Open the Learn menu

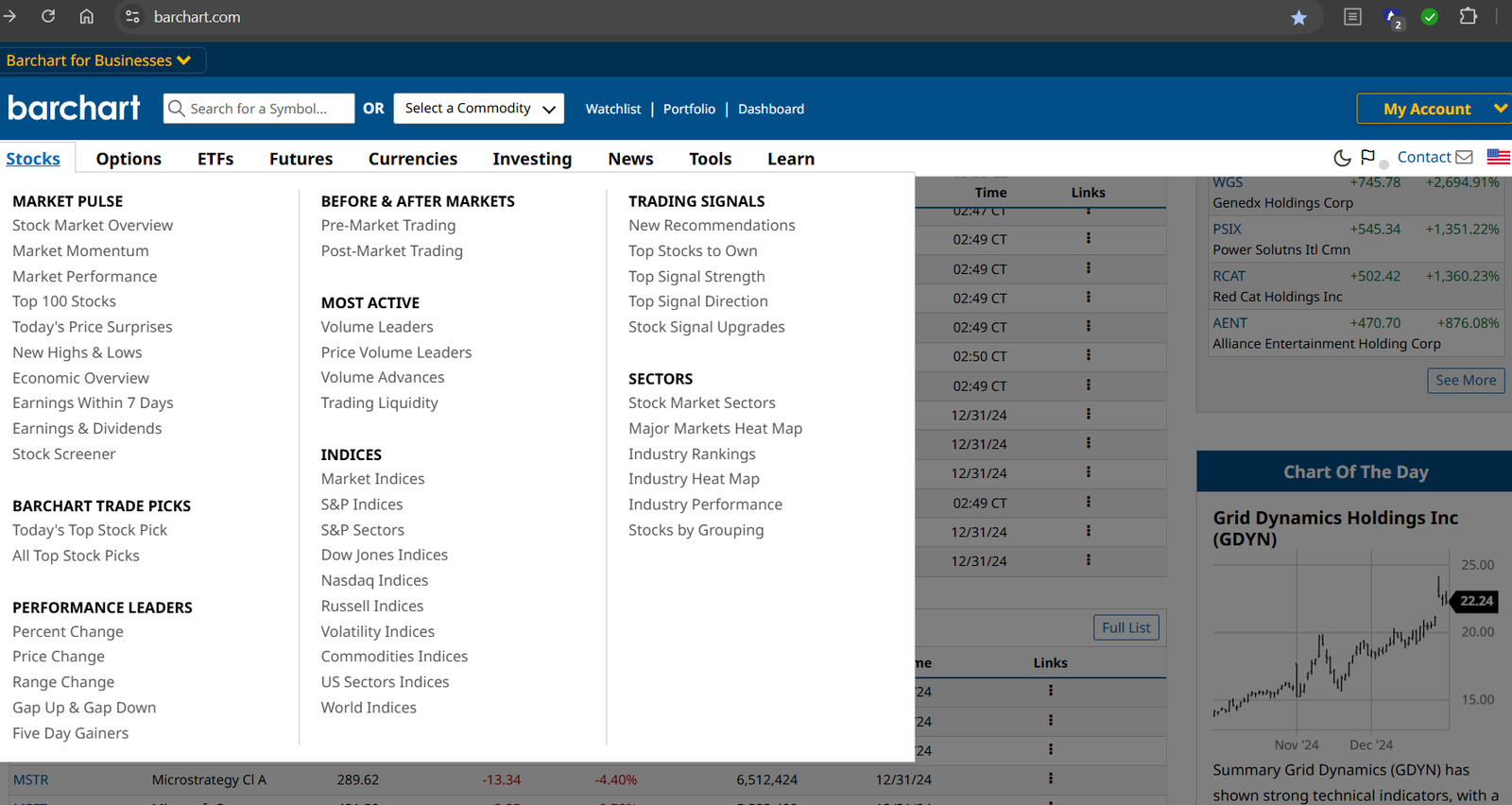pyautogui.click(x=791, y=159)
